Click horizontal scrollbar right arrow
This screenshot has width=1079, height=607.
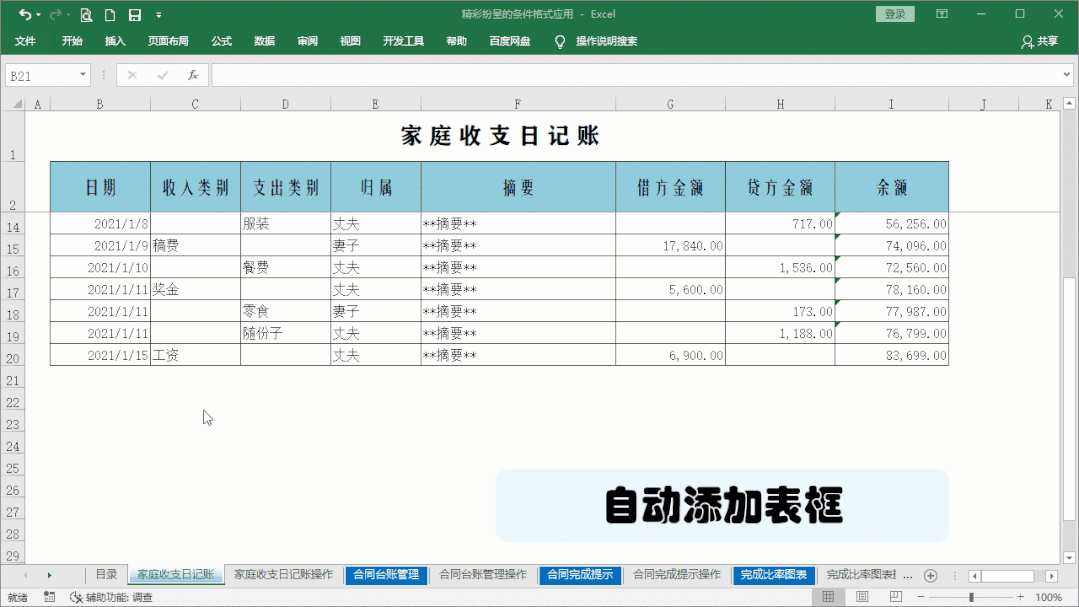point(1051,576)
